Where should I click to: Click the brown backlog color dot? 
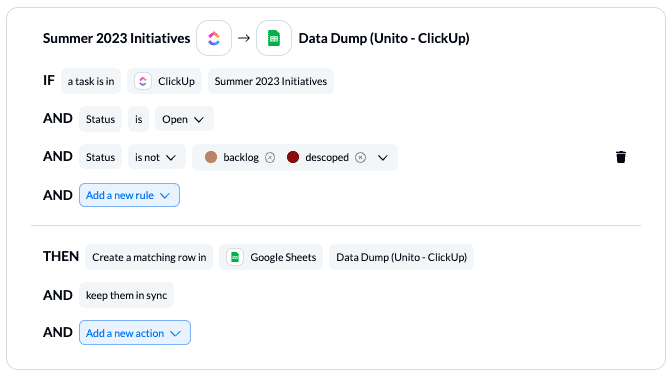pyautogui.click(x=211, y=157)
